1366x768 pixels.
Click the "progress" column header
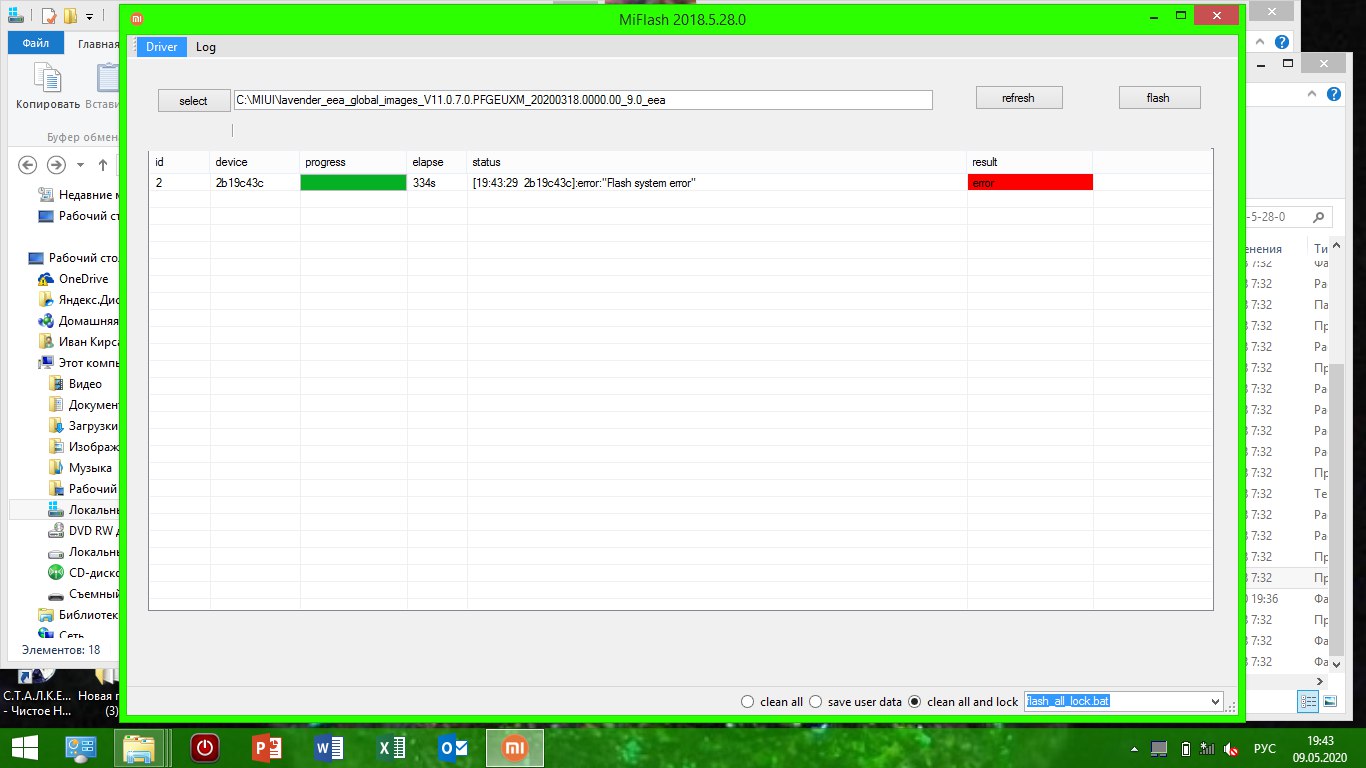point(325,162)
